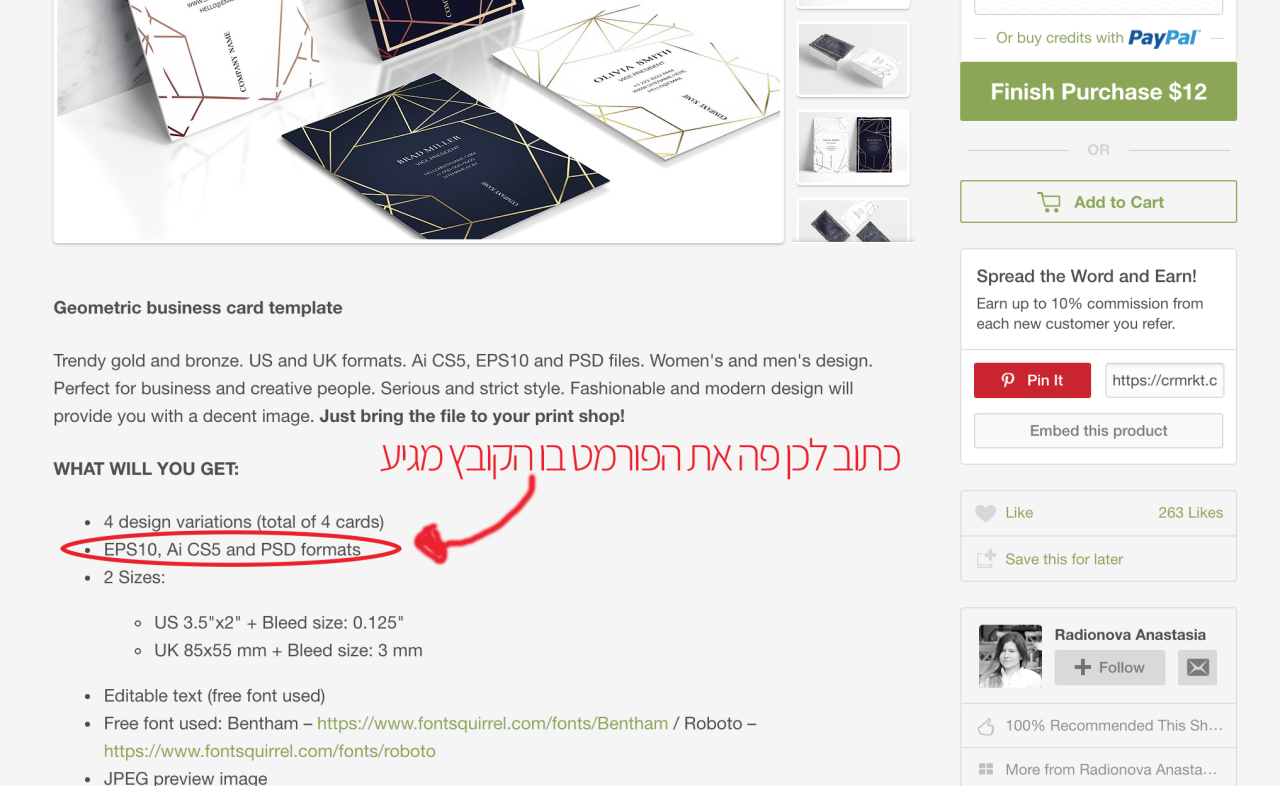Select the white and navy vertical cards thumbnail
Screen dimensions: 1280x786
point(853,147)
